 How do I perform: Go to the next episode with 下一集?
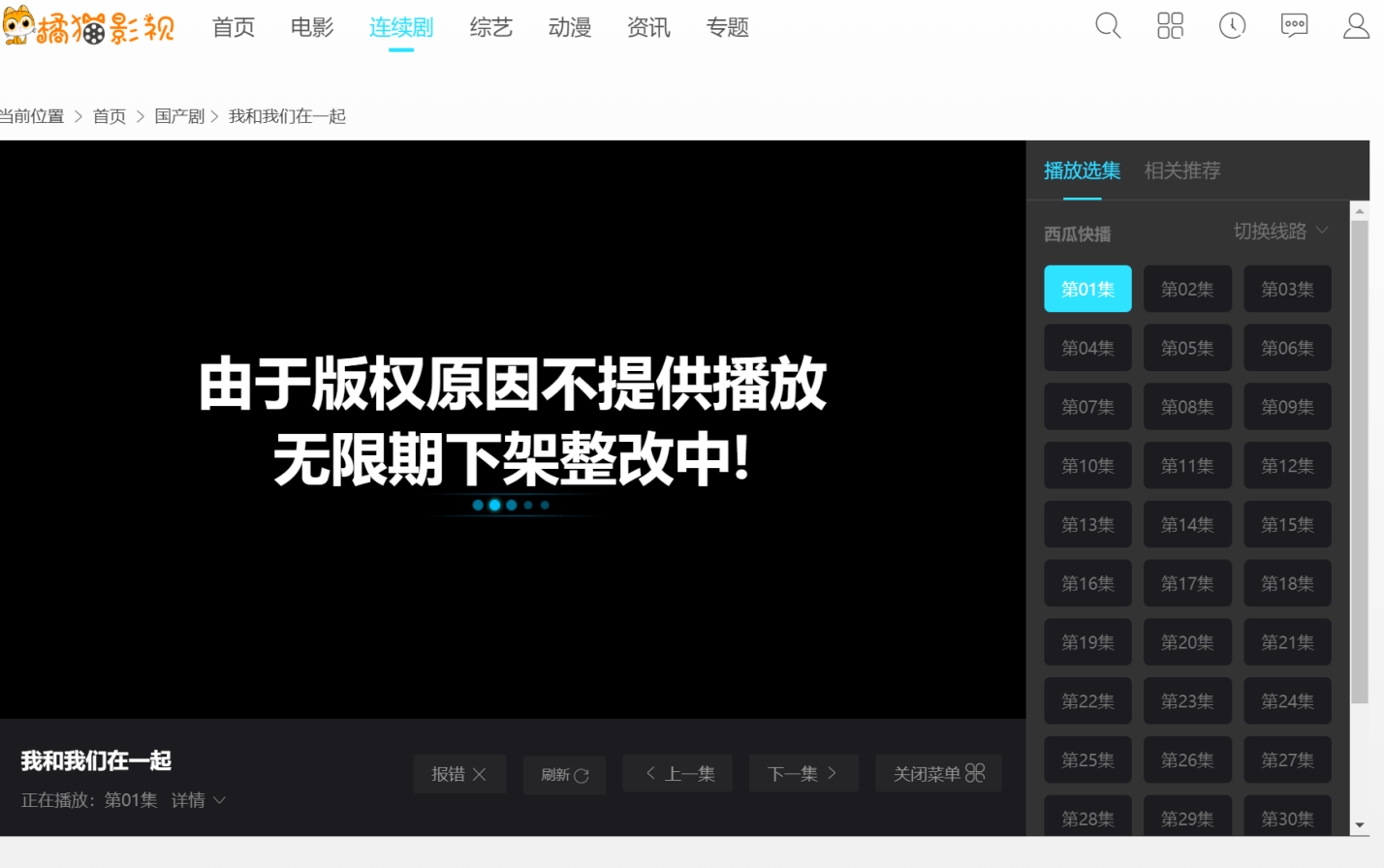click(802, 773)
